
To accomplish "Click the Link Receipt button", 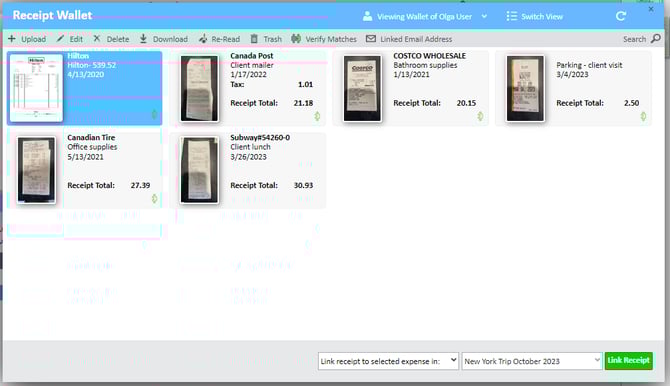I will [x=629, y=361].
